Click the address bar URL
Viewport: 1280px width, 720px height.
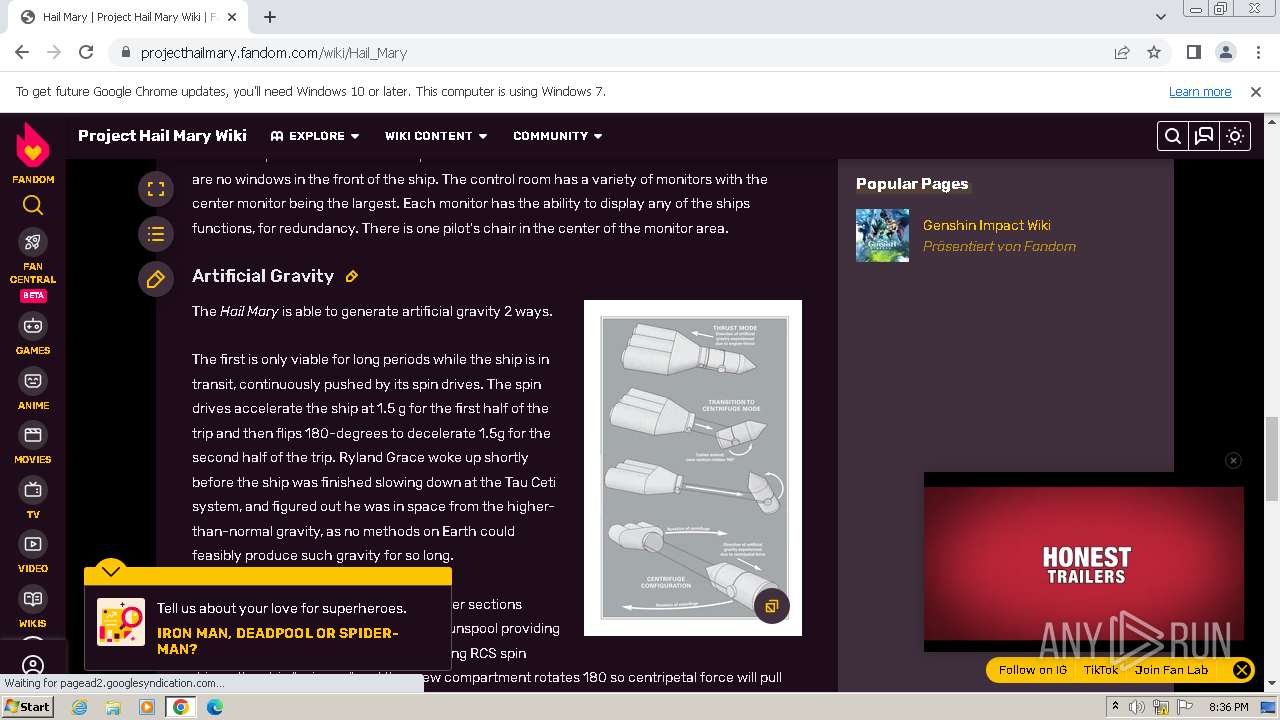(274, 53)
